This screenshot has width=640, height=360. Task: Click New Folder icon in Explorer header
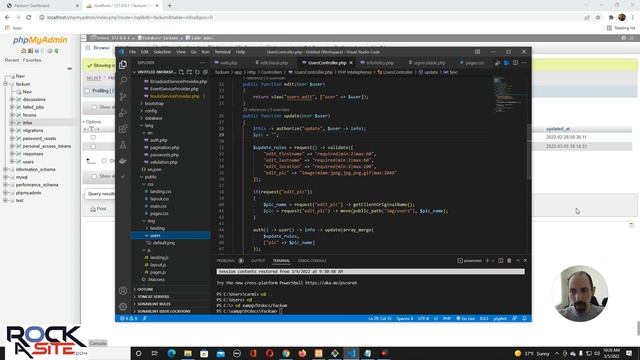point(189,72)
